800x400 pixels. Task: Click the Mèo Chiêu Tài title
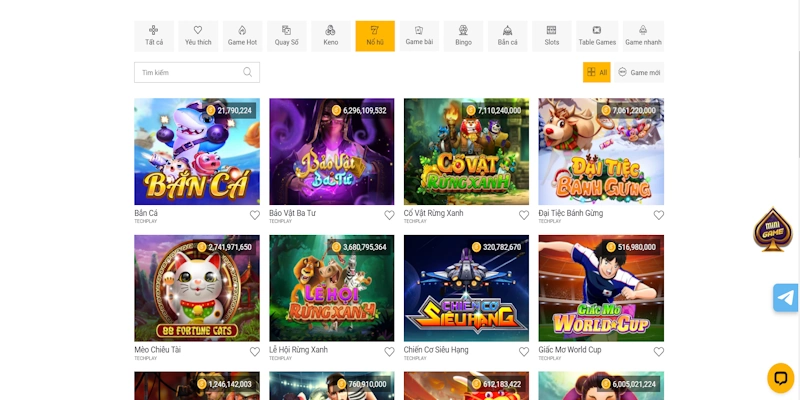tap(158, 350)
